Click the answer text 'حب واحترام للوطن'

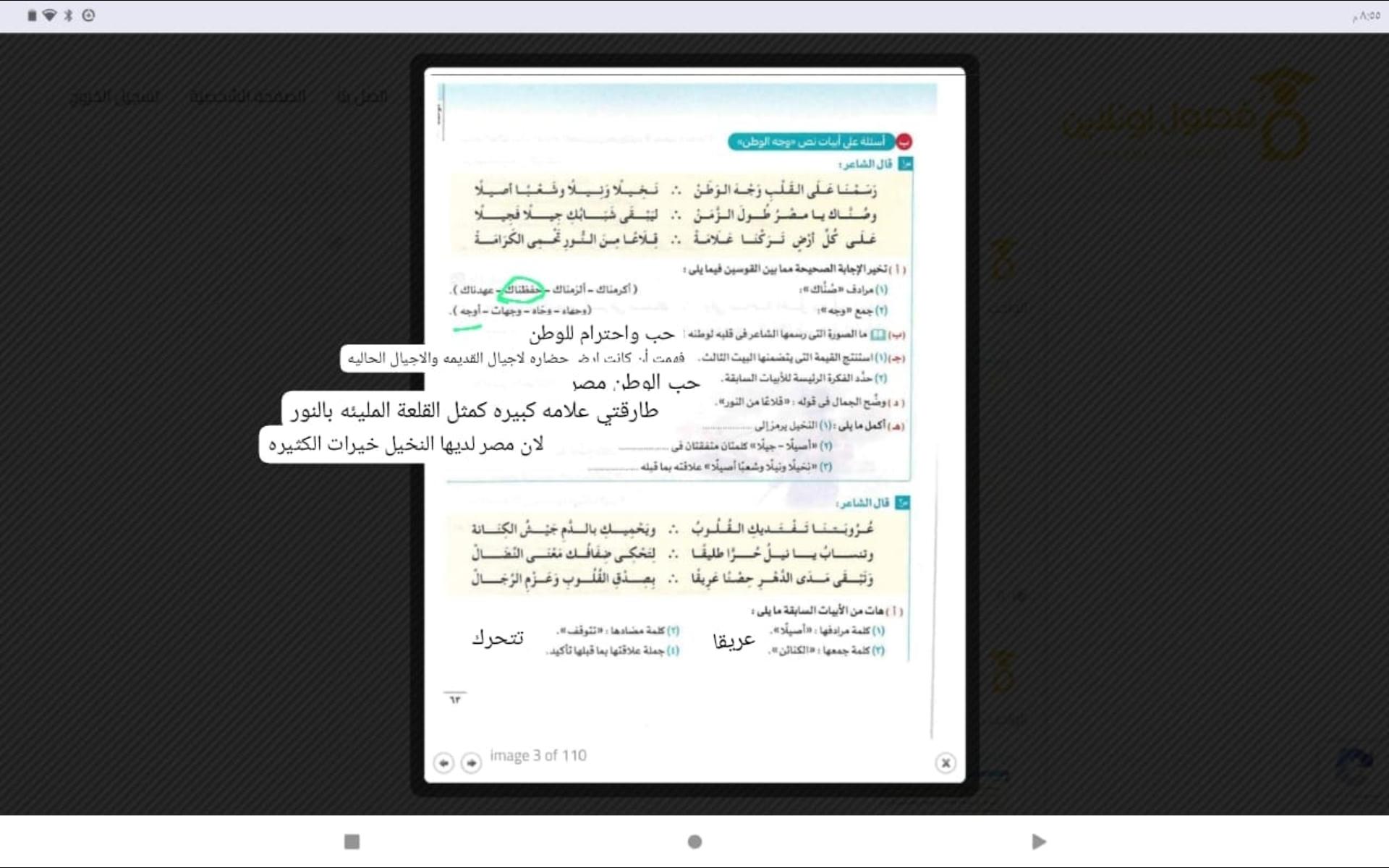click(601, 333)
